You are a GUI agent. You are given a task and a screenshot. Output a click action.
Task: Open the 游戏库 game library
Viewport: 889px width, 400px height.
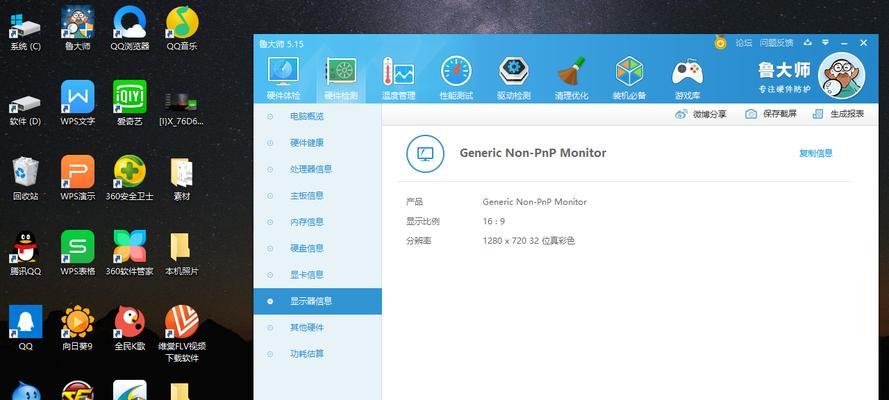687,79
